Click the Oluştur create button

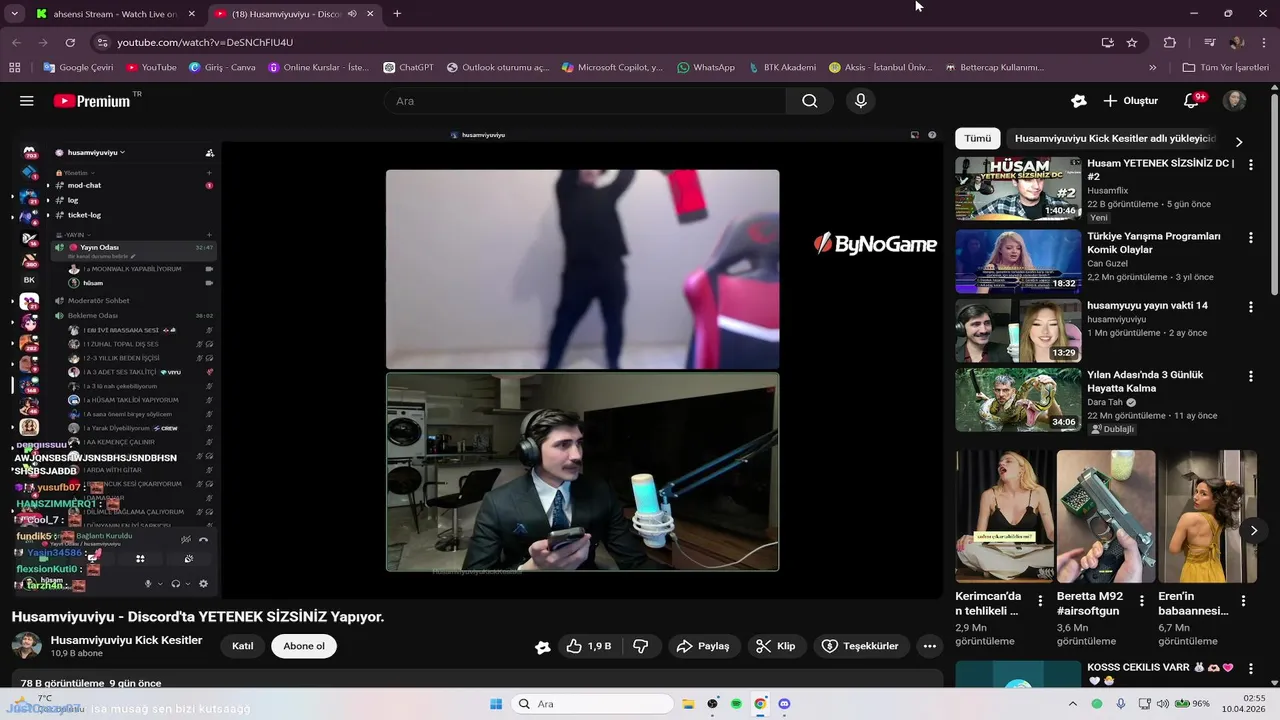coord(1131,101)
